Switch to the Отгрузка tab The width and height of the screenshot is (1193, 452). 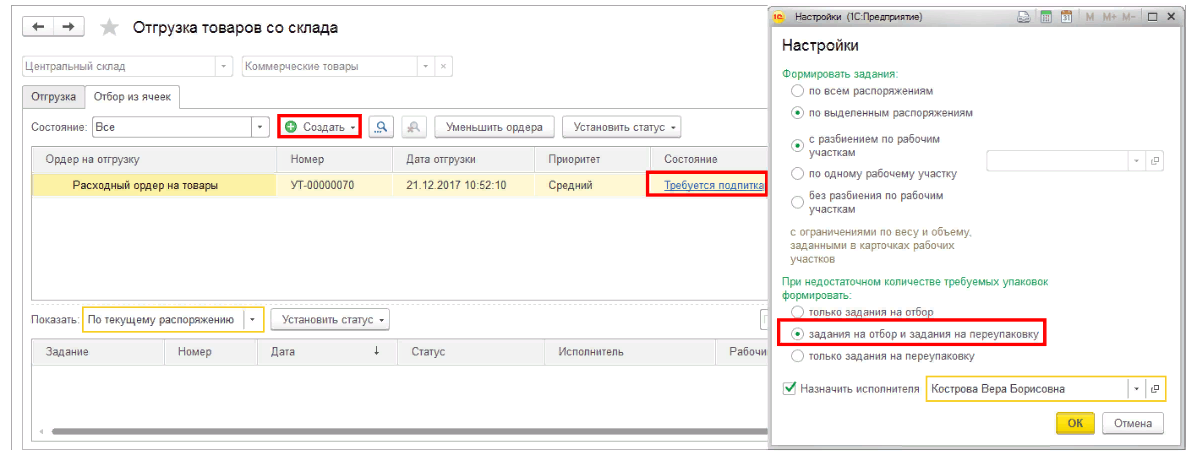click(x=54, y=97)
